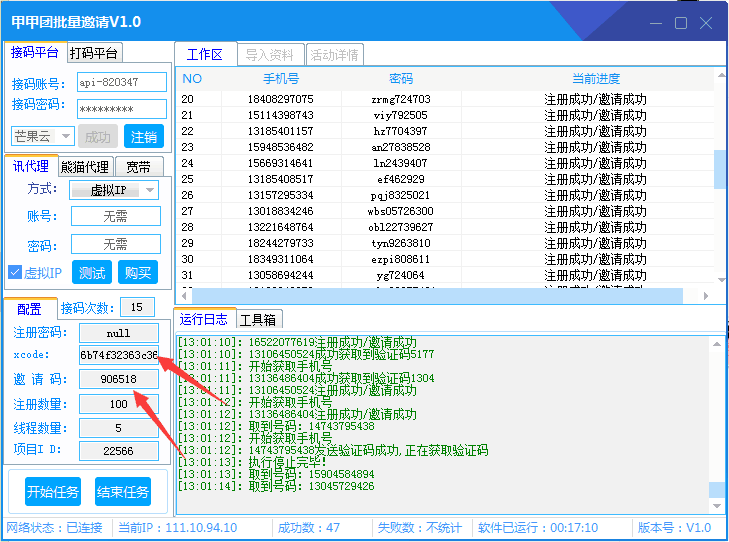
Task: Click the 项目ID field showing 22566
Action: coord(119,450)
